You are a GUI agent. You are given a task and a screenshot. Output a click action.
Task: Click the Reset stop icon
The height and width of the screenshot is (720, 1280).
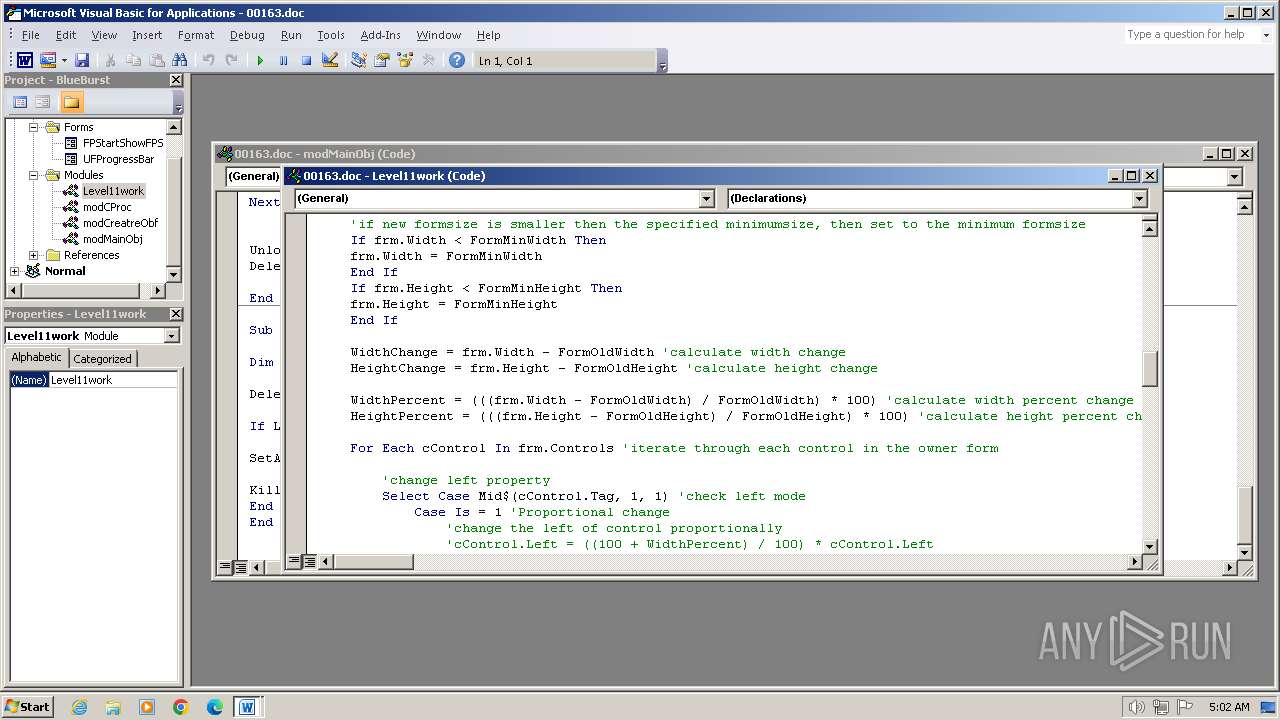(x=306, y=61)
